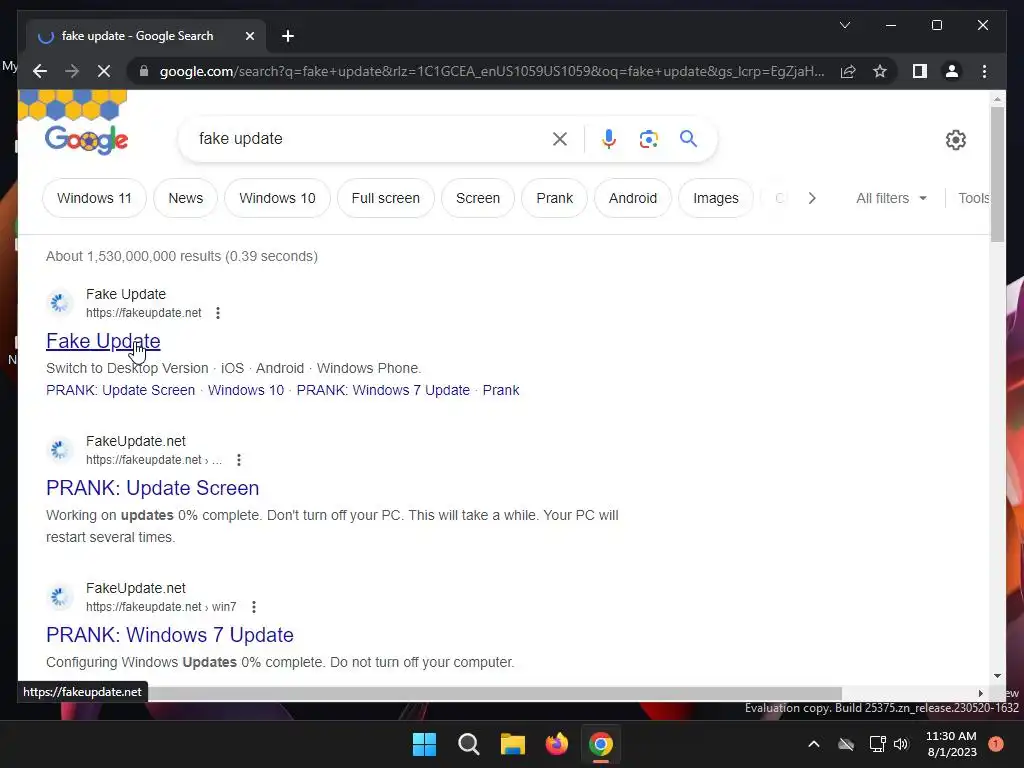Screen dimensions: 1024x768
Task: Open Chrome three-dot menu
Action: point(984,71)
